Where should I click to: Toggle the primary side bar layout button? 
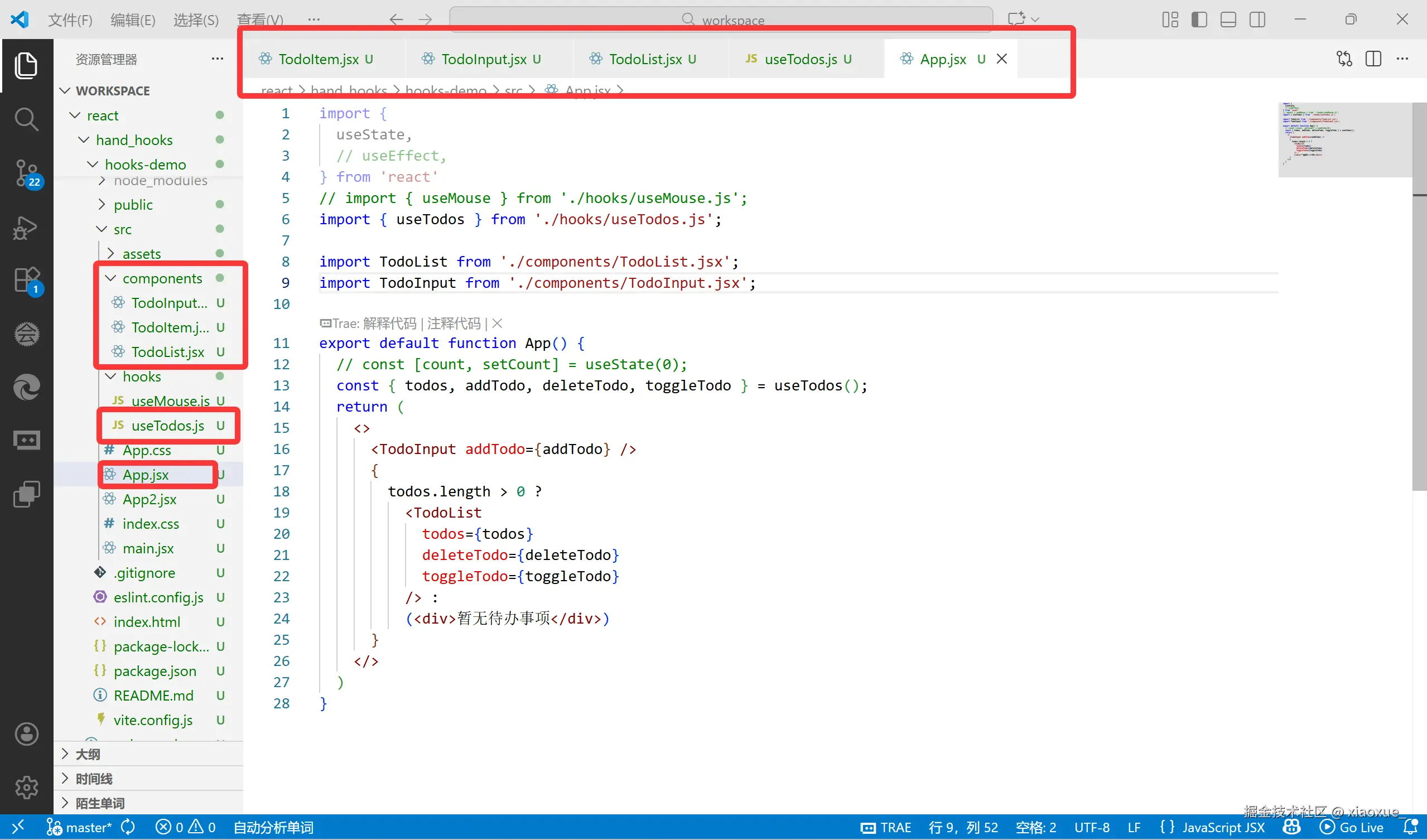coord(1199,20)
